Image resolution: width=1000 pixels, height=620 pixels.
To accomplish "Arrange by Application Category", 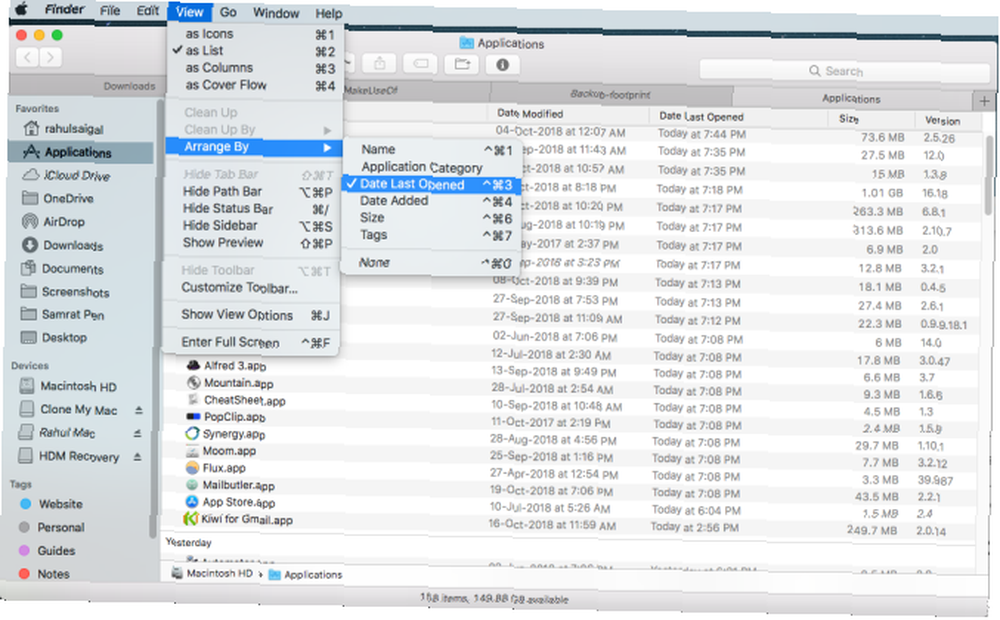I will click(x=431, y=167).
